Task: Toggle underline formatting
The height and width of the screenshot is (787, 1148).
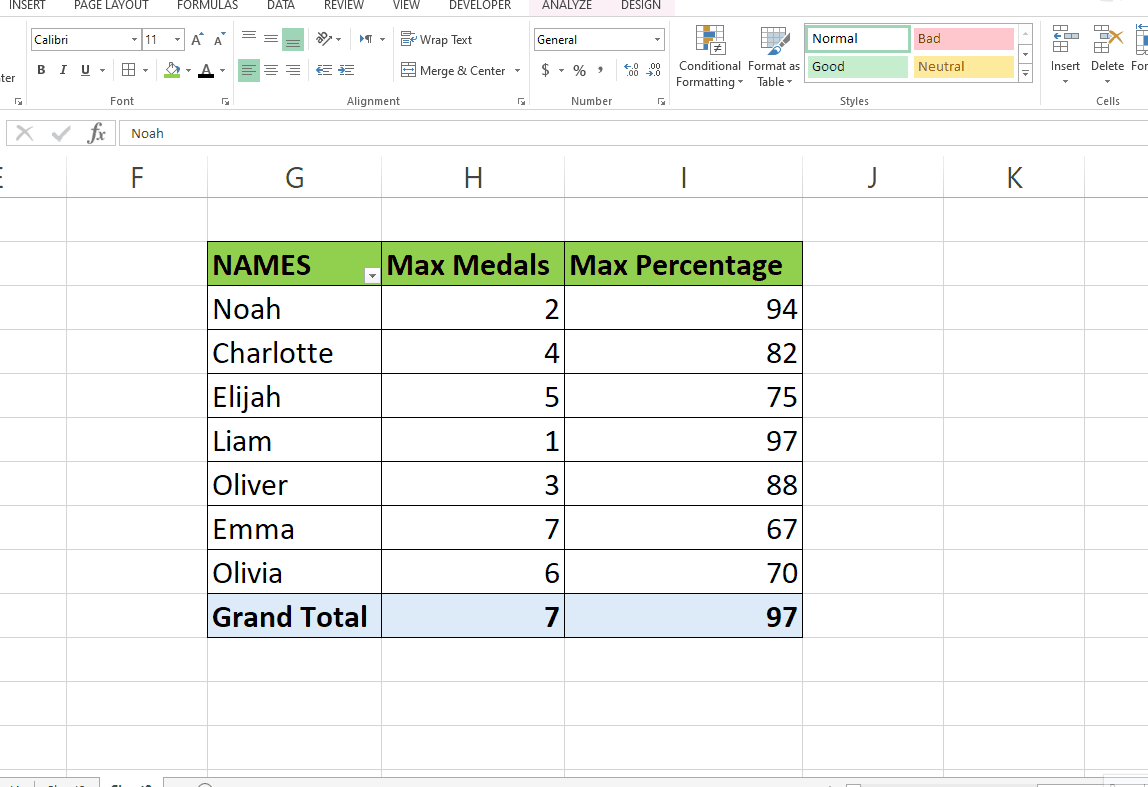Action: click(x=83, y=70)
